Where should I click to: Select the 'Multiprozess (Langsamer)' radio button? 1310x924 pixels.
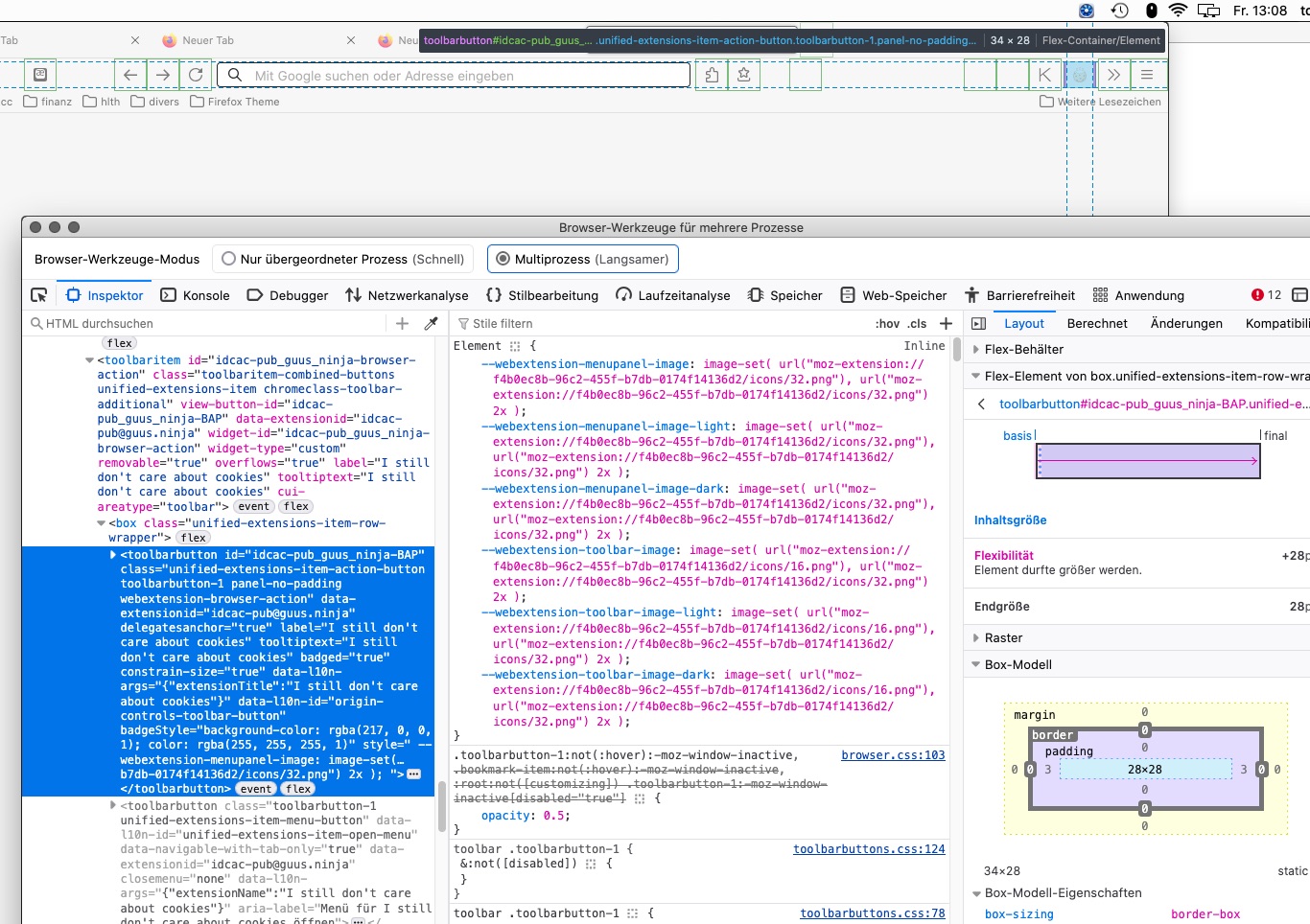503,259
